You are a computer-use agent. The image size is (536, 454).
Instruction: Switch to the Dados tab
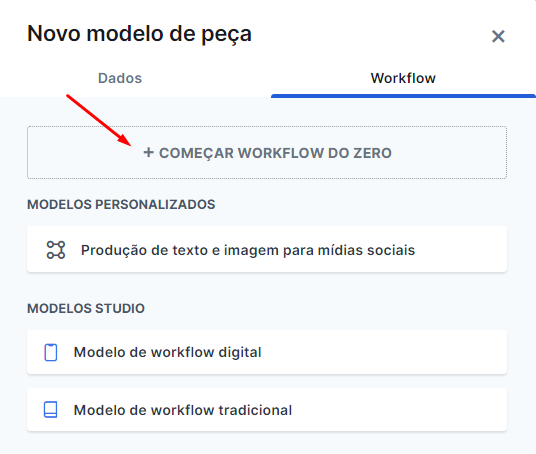120,78
